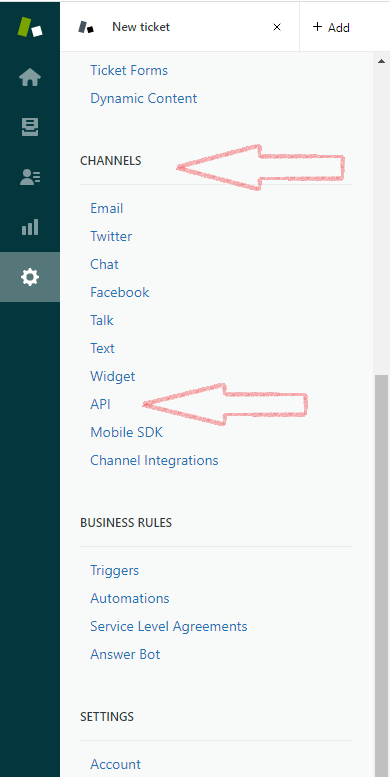The height and width of the screenshot is (777, 390).
Task: Open the Answer Bot page
Action: click(x=125, y=654)
